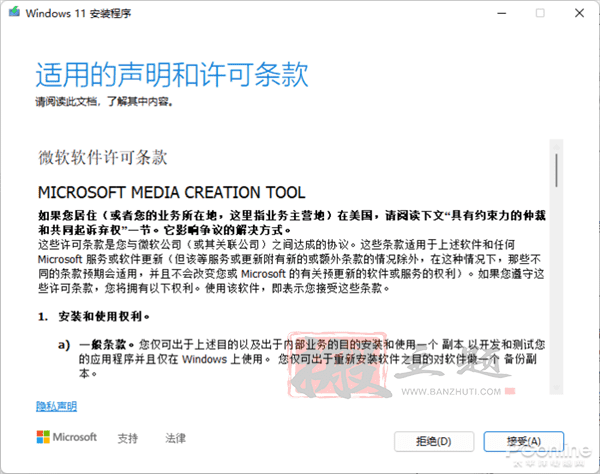Viewport: 600px width, 474px height.
Task: Click the '1. 安装和使用权利' section heading
Action: point(94,316)
